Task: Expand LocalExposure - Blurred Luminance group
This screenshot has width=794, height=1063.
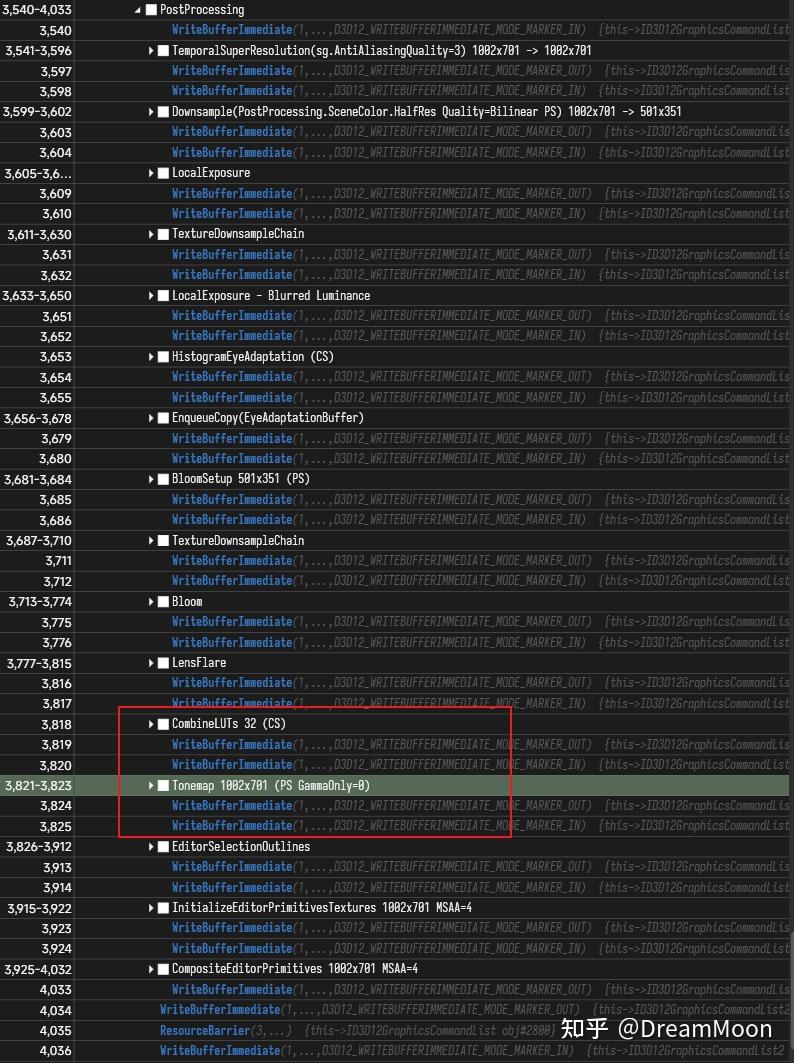Action: click(151, 296)
